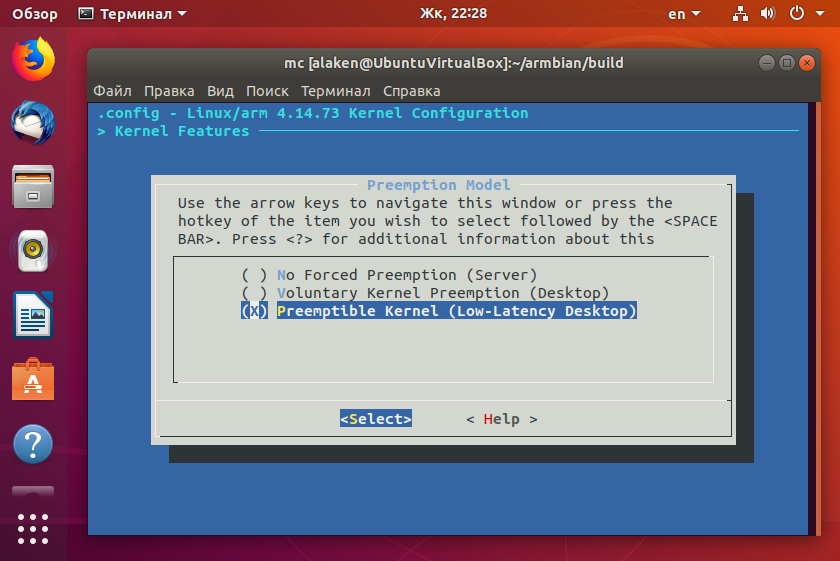Open the en language dropdown
Screen dimensions: 840x561
tap(684, 13)
